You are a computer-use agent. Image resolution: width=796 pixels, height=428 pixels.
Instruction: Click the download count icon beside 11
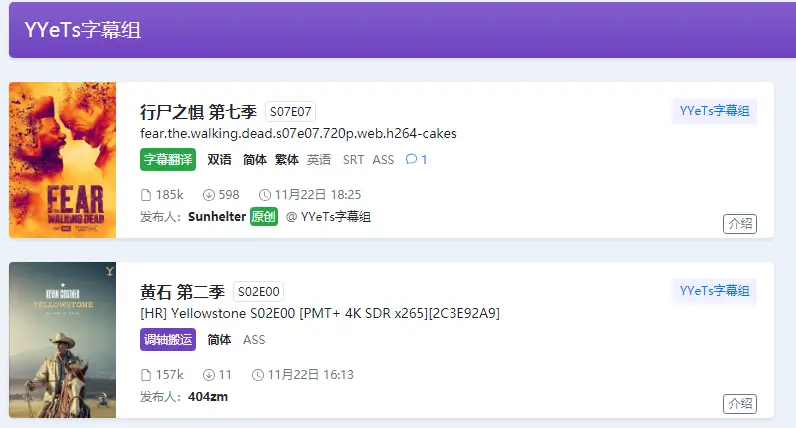(208, 375)
